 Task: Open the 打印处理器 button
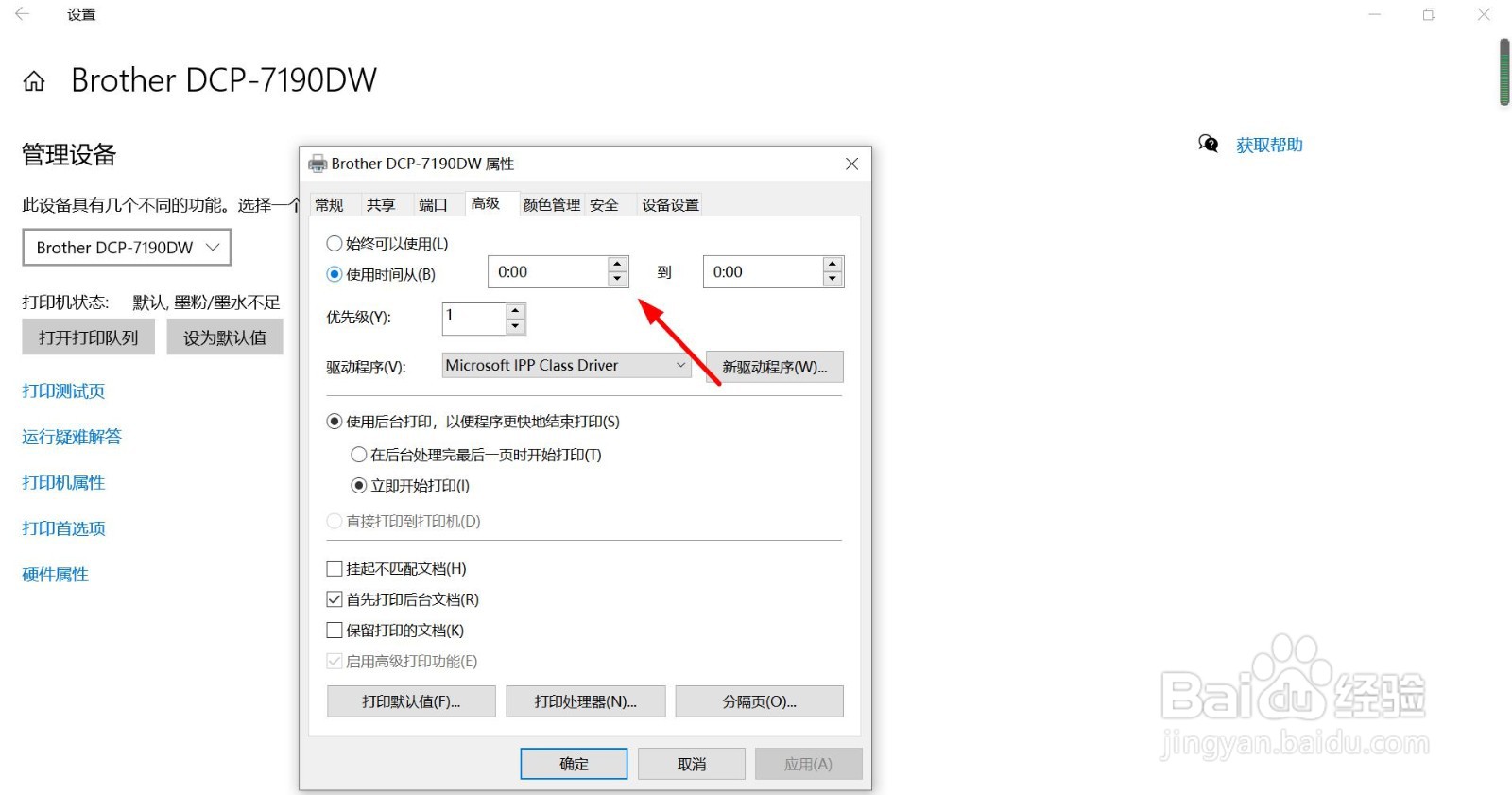(586, 701)
